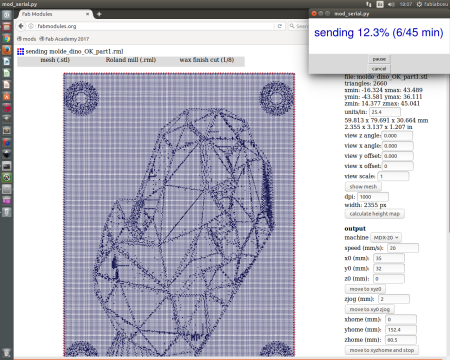Click the browser search box
The width and height of the screenshot is (450, 360).
tap(299, 26)
